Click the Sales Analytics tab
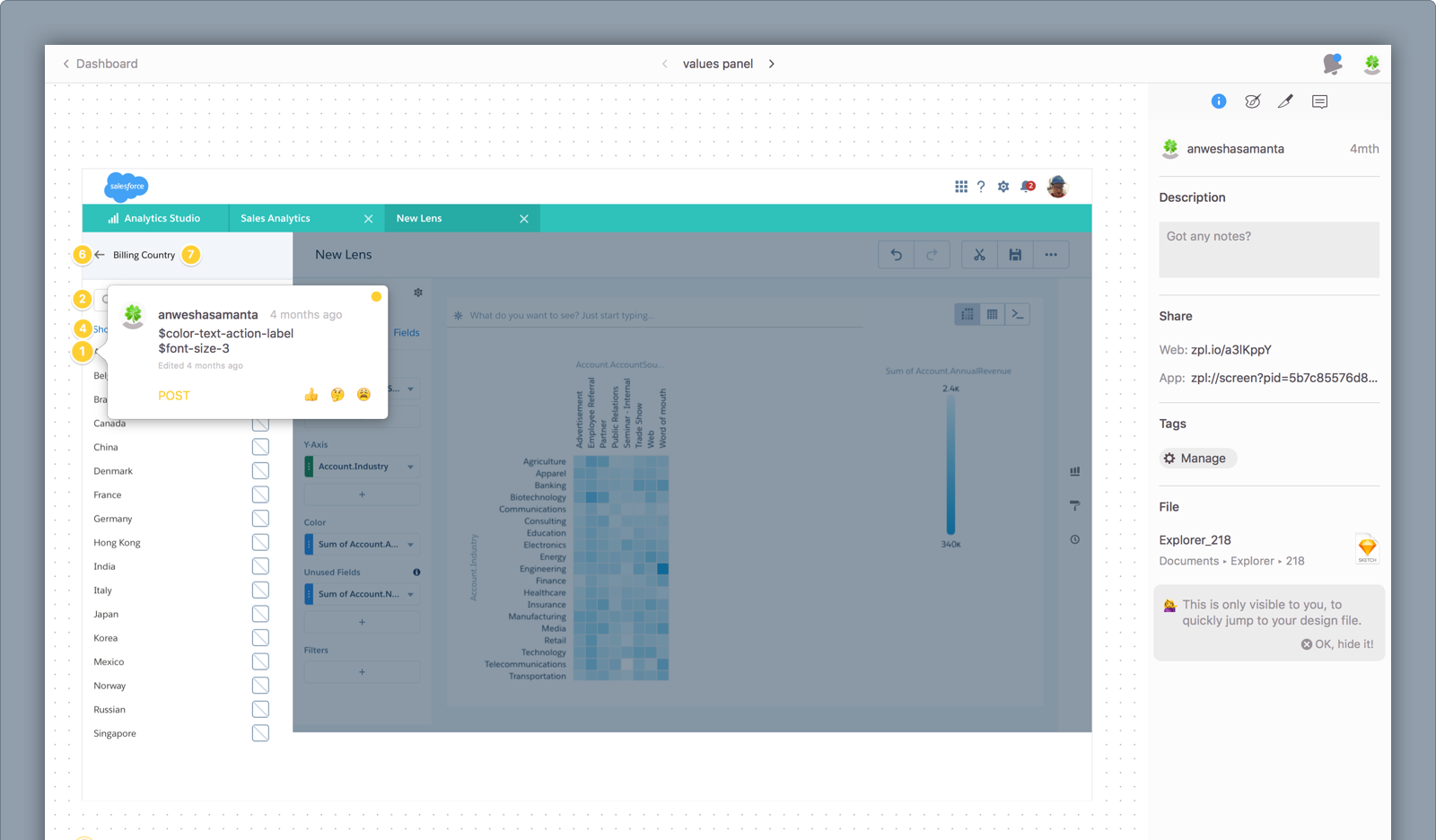The height and width of the screenshot is (840, 1436). [276, 218]
